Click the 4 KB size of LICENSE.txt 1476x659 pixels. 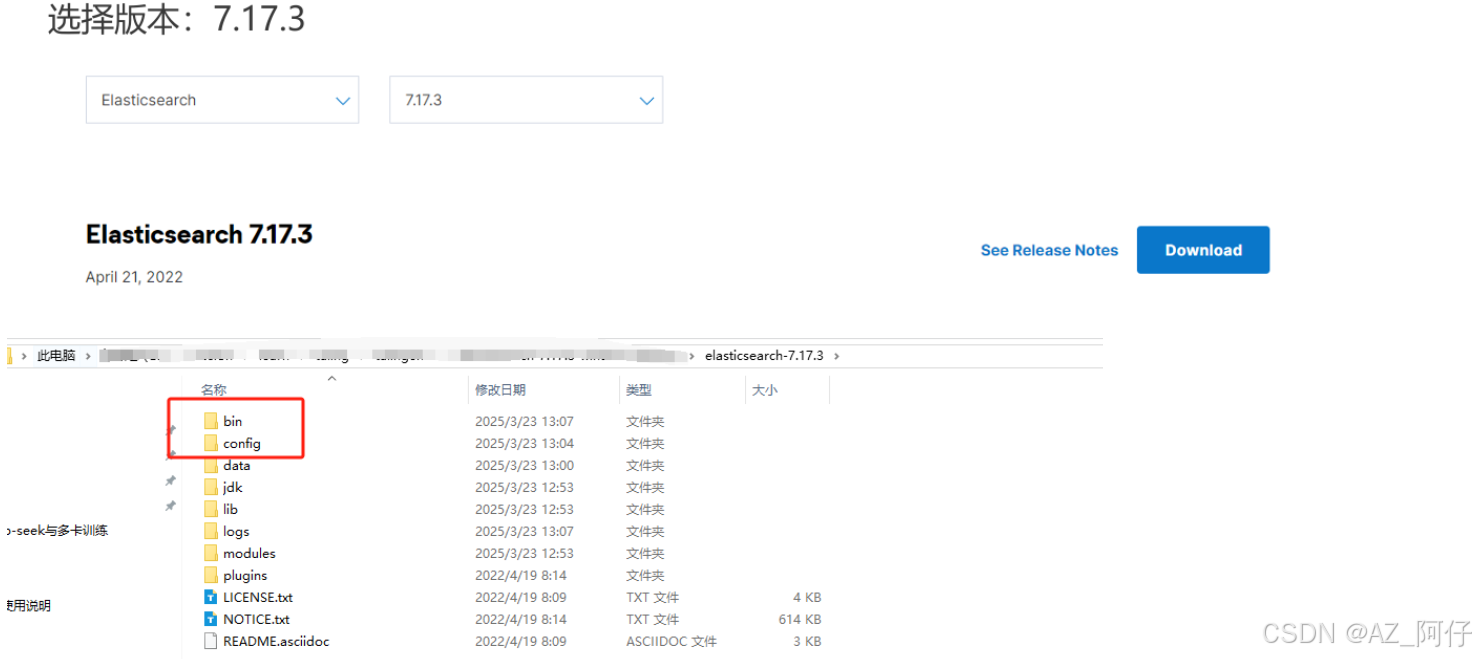[x=807, y=597]
